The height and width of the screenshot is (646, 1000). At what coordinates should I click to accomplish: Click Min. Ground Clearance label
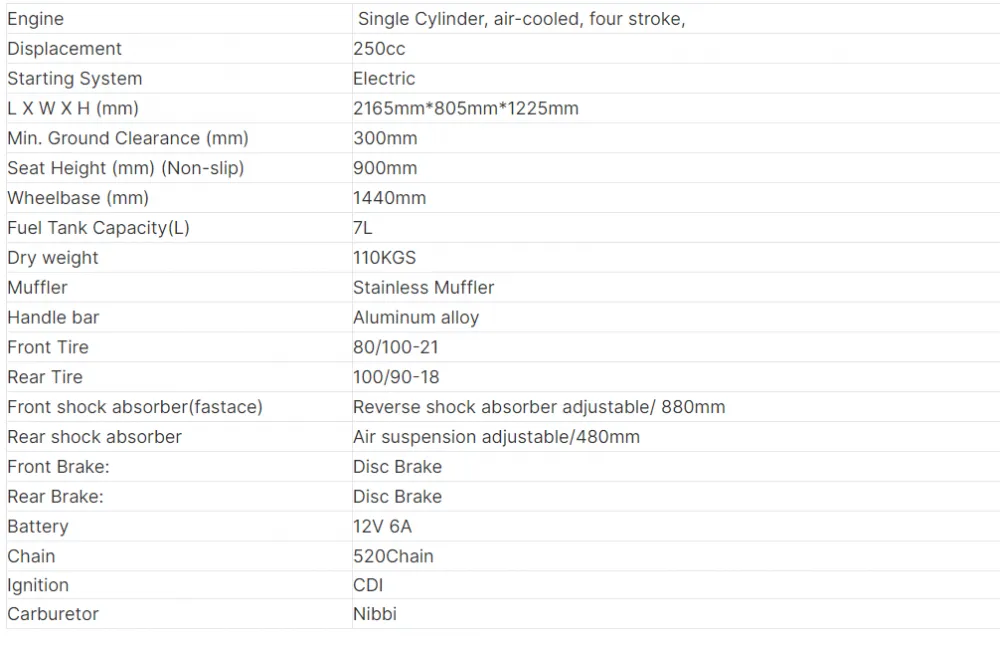128,138
